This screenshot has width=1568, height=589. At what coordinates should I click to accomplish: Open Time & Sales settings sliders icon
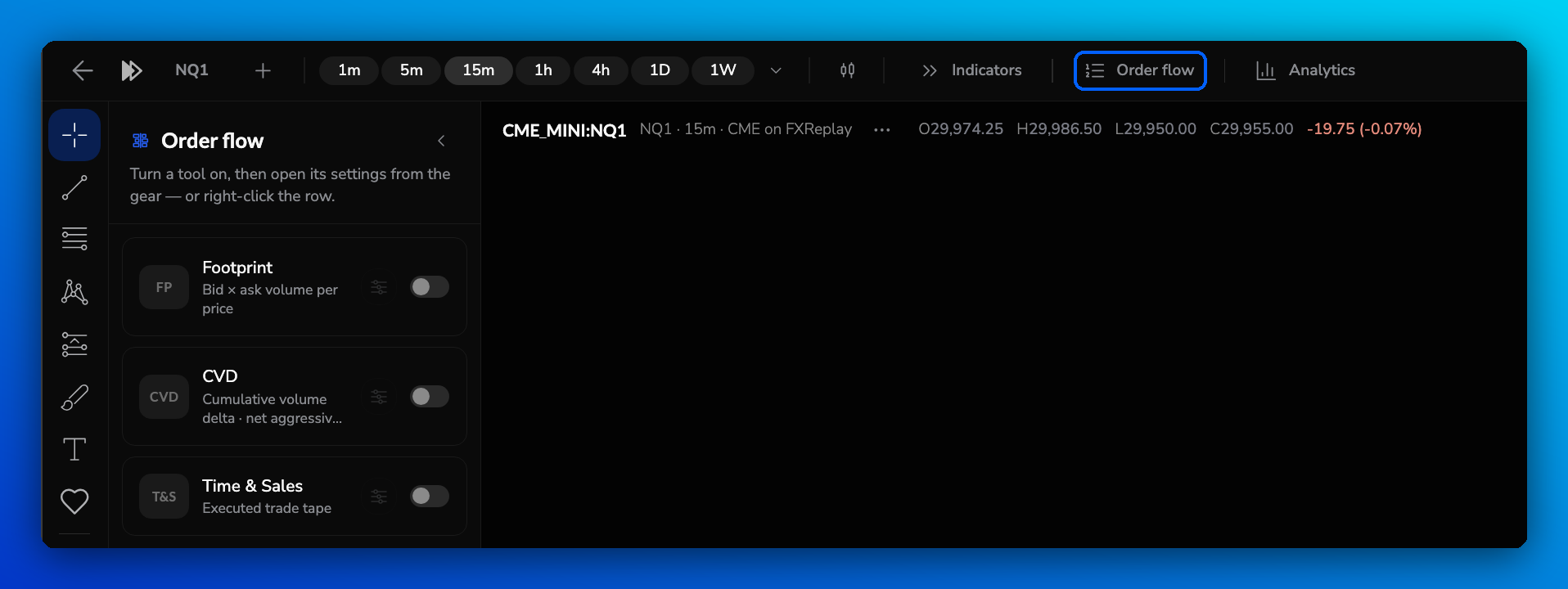(x=379, y=497)
